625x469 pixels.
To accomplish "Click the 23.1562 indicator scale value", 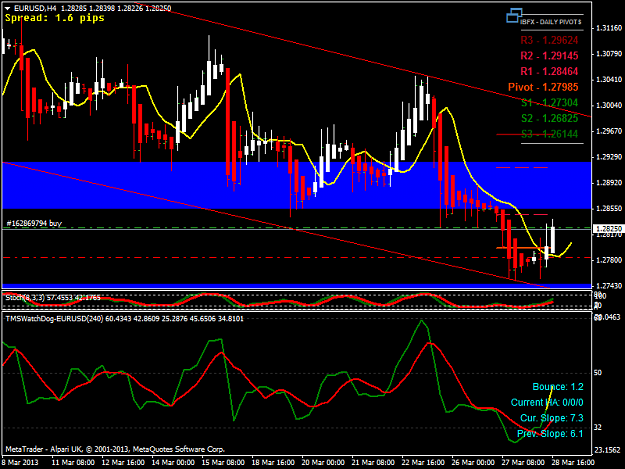I will [x=607, y=450].
